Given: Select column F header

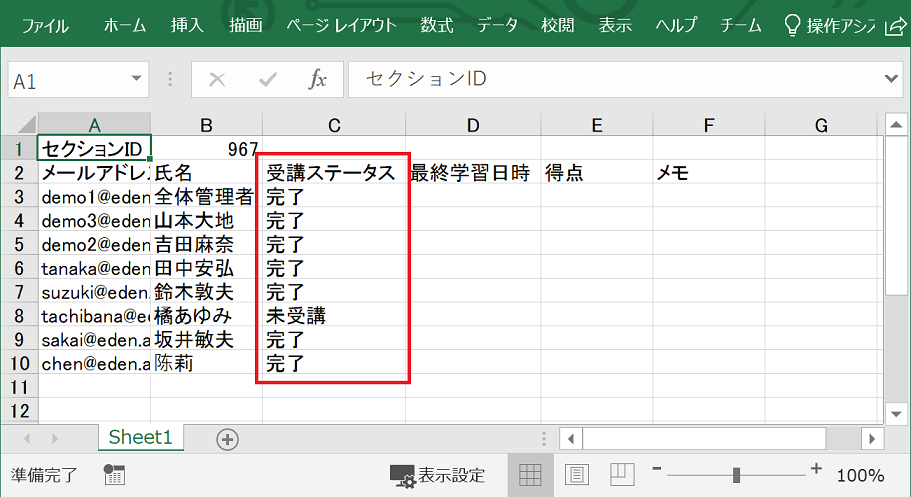Looking at the screenshot, I should [709, 124].
